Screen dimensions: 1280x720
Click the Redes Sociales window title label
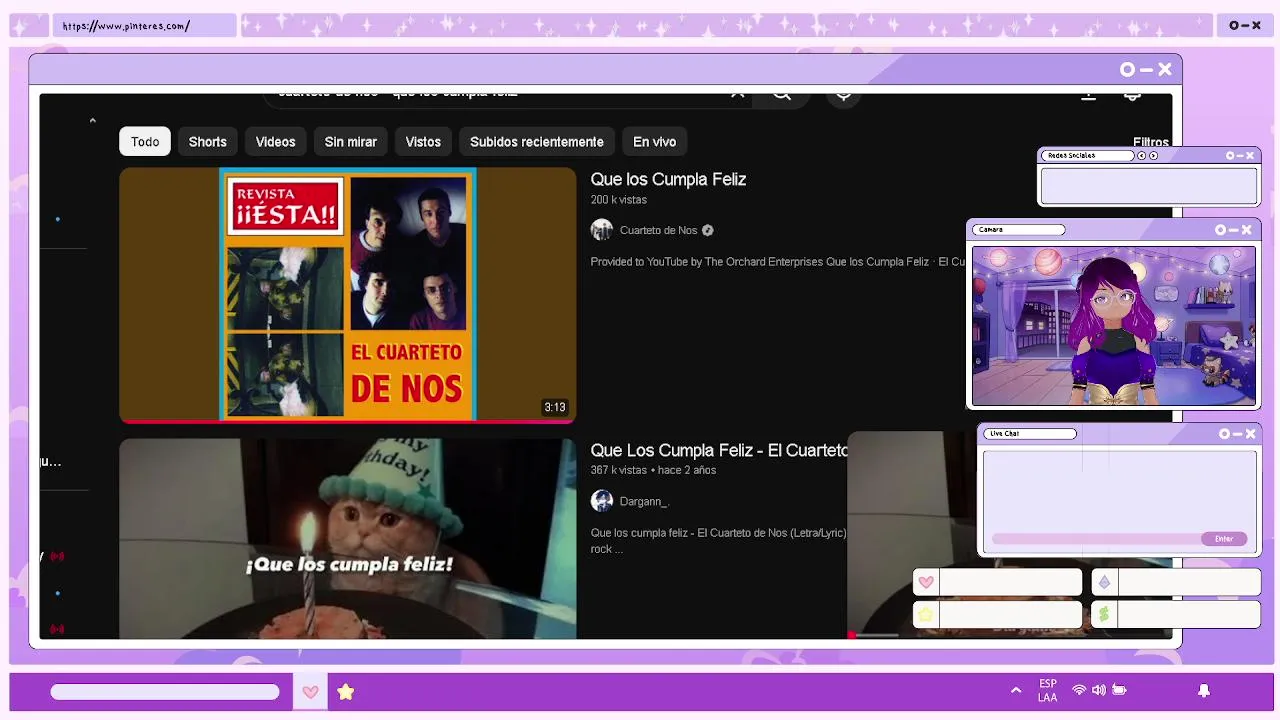click(x=1087, y=156)
